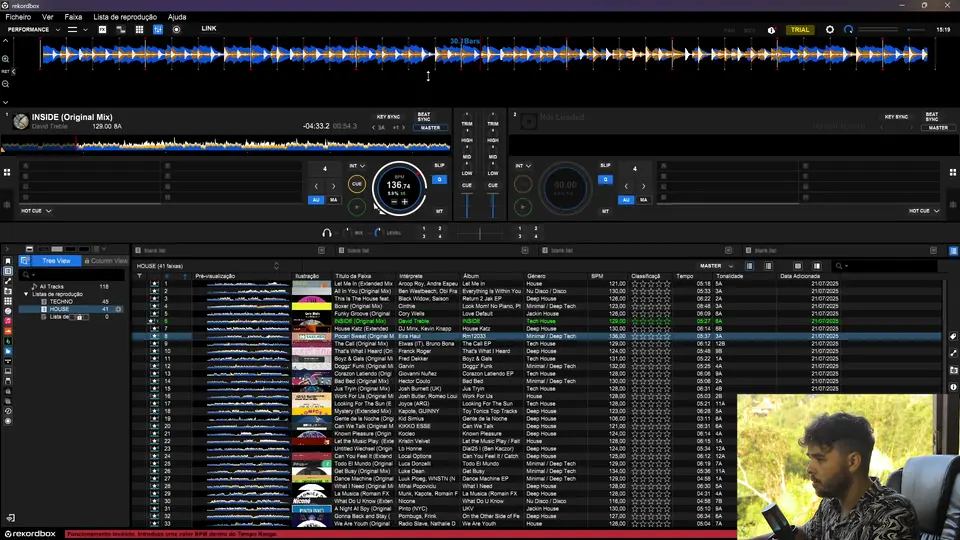Decrease tempo with the minus button
Viewport: 960px width, 540px height.
coord(394,201)
